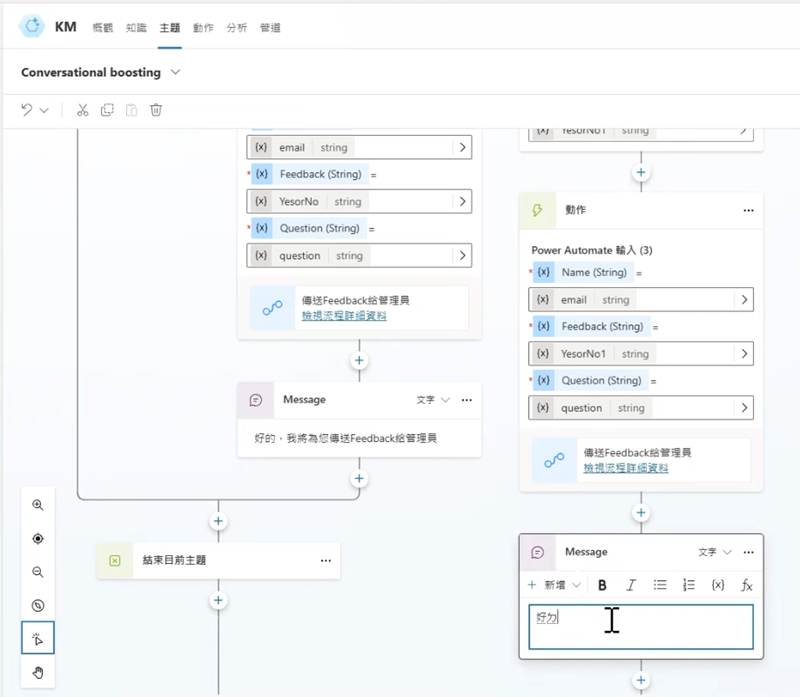Open the 分析 tab
This screenshot has width=800, height=697.
237,28
